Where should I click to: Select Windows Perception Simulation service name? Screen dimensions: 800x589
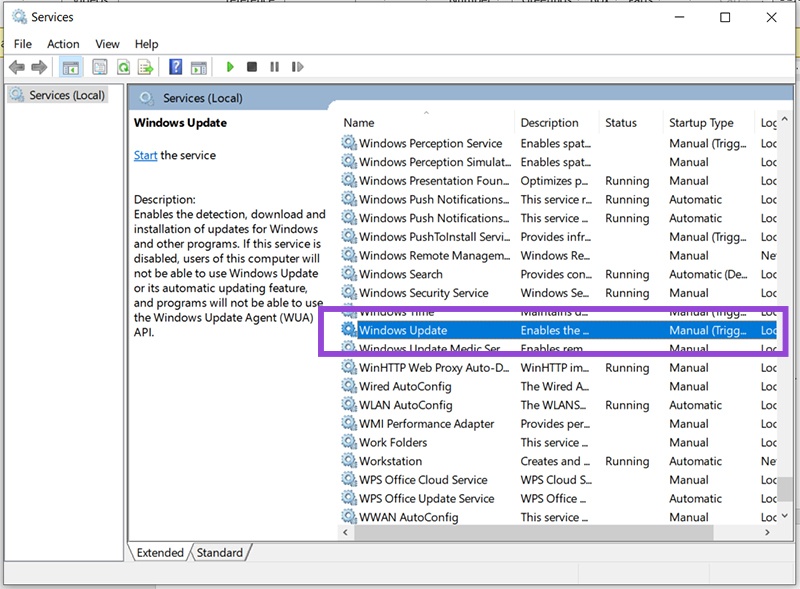(x=435, y=162)
